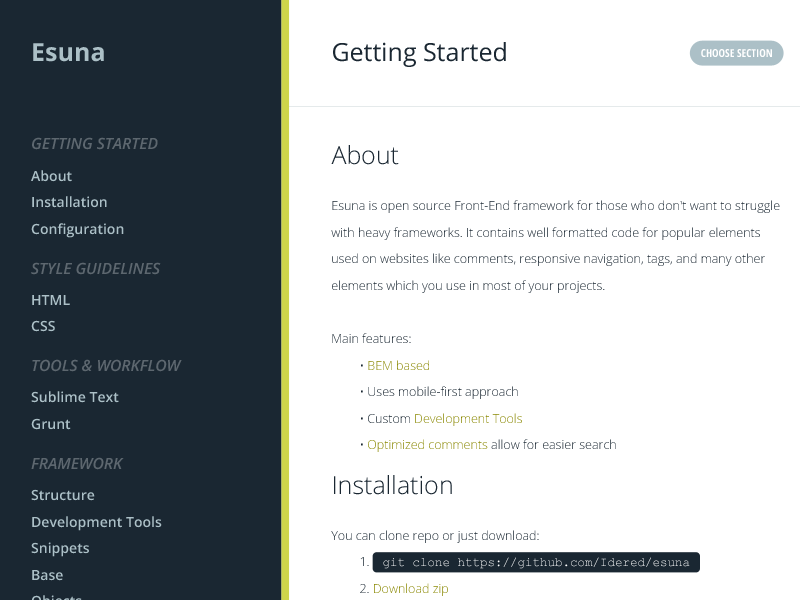Open the Development Tools link under Main features
Screen dimensions: 800x600
(468, 418)
